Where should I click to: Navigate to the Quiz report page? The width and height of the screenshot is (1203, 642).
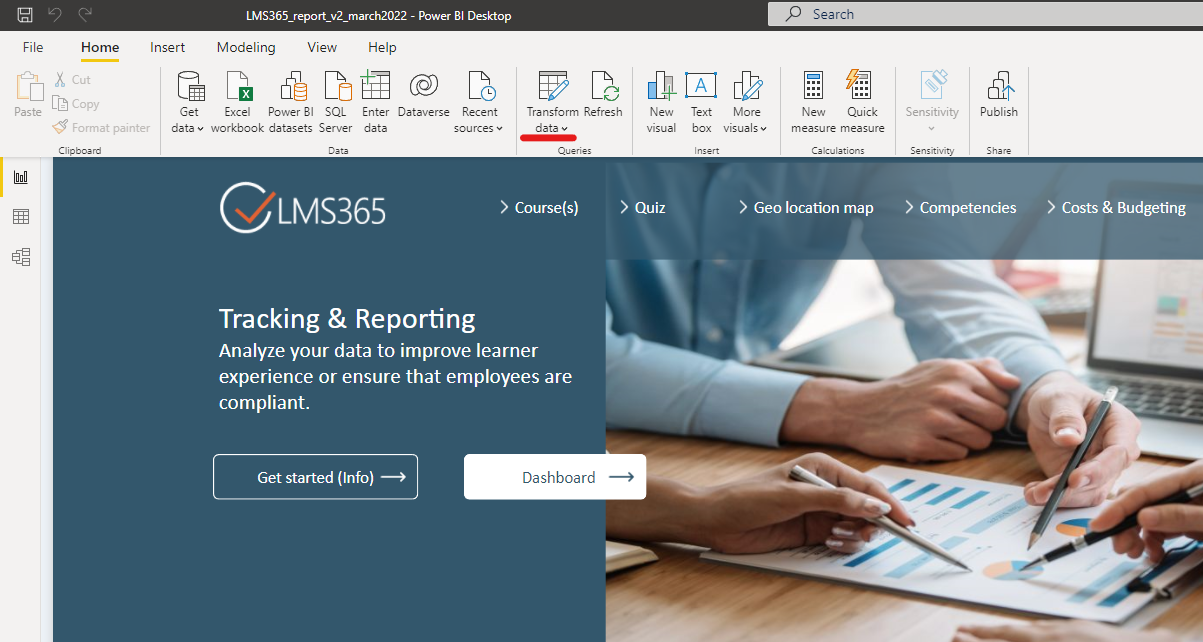(642, 208)
